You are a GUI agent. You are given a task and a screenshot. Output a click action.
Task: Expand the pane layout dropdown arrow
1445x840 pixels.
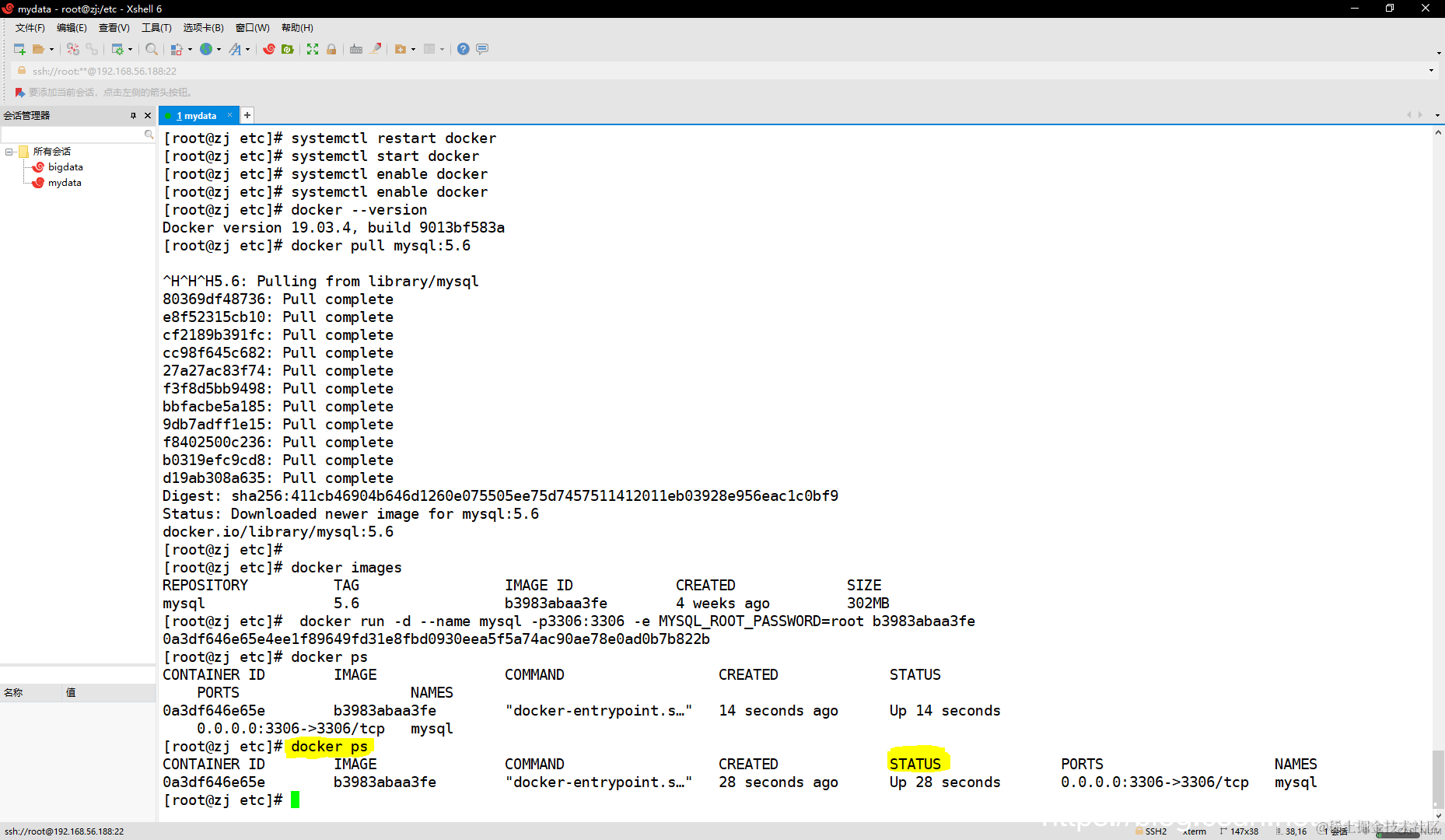coord(442,49)
